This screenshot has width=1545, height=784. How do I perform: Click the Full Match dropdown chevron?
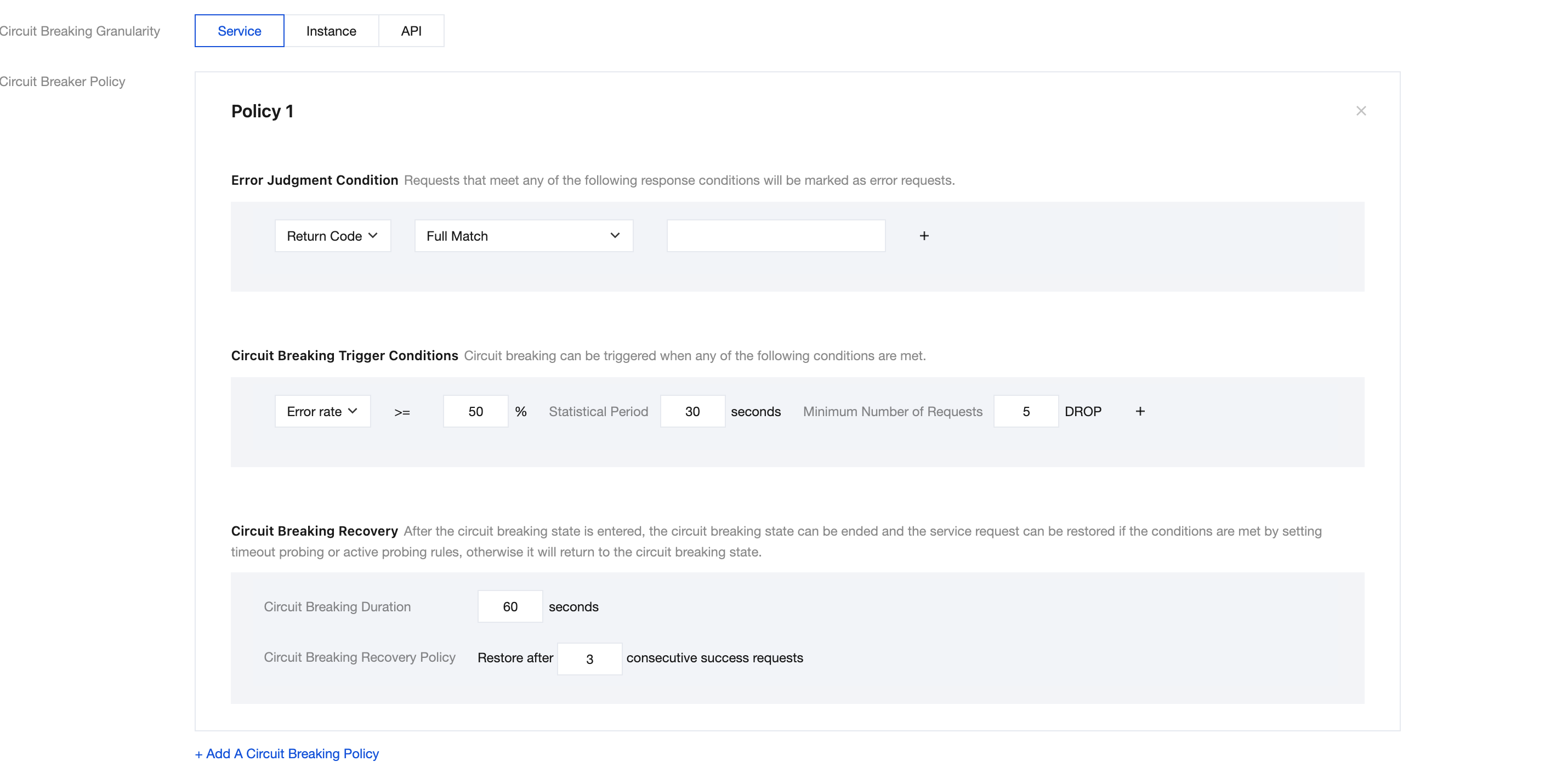point(615,236)
